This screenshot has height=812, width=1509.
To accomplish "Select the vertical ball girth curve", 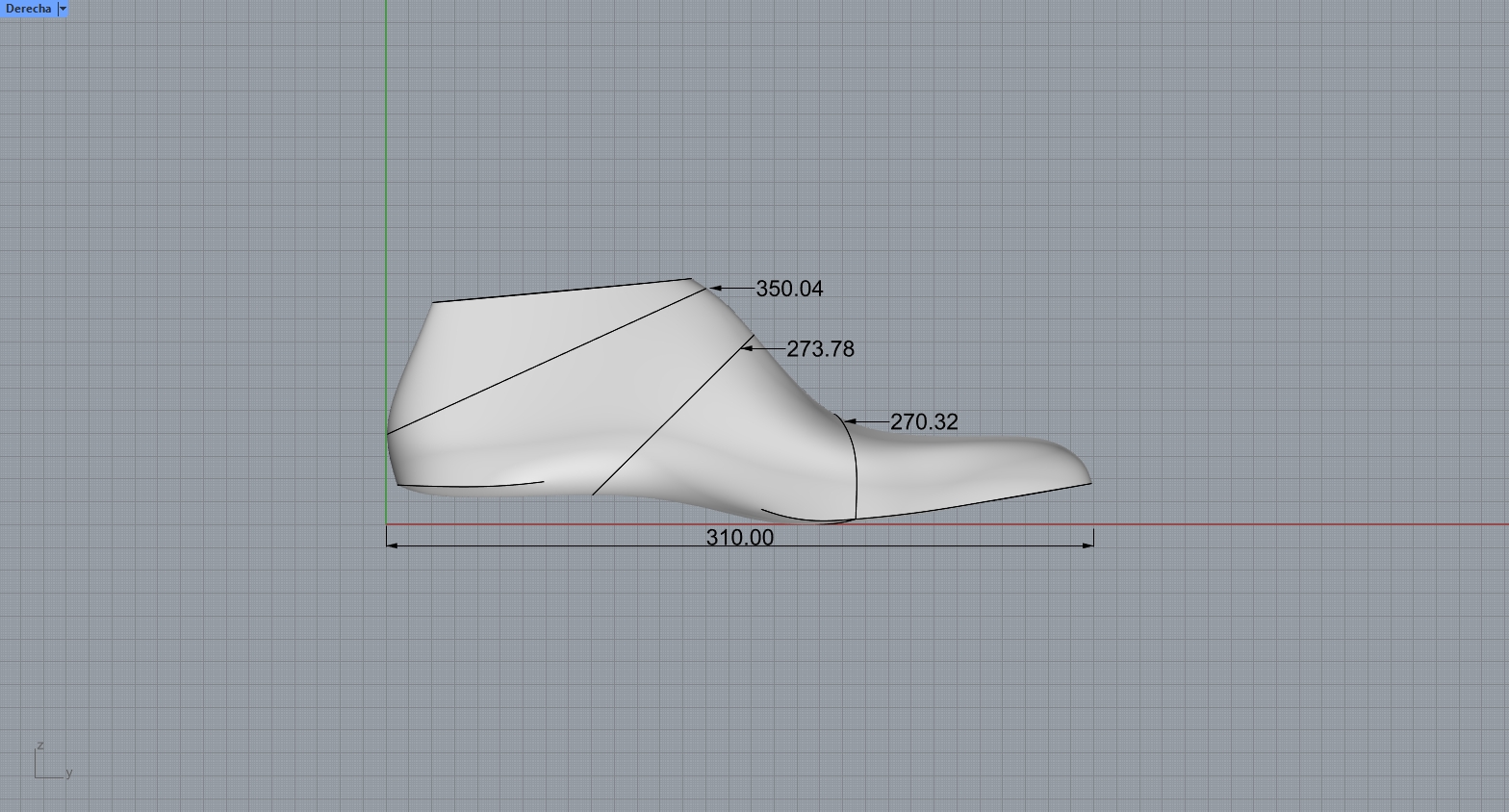I will [856, 471].
